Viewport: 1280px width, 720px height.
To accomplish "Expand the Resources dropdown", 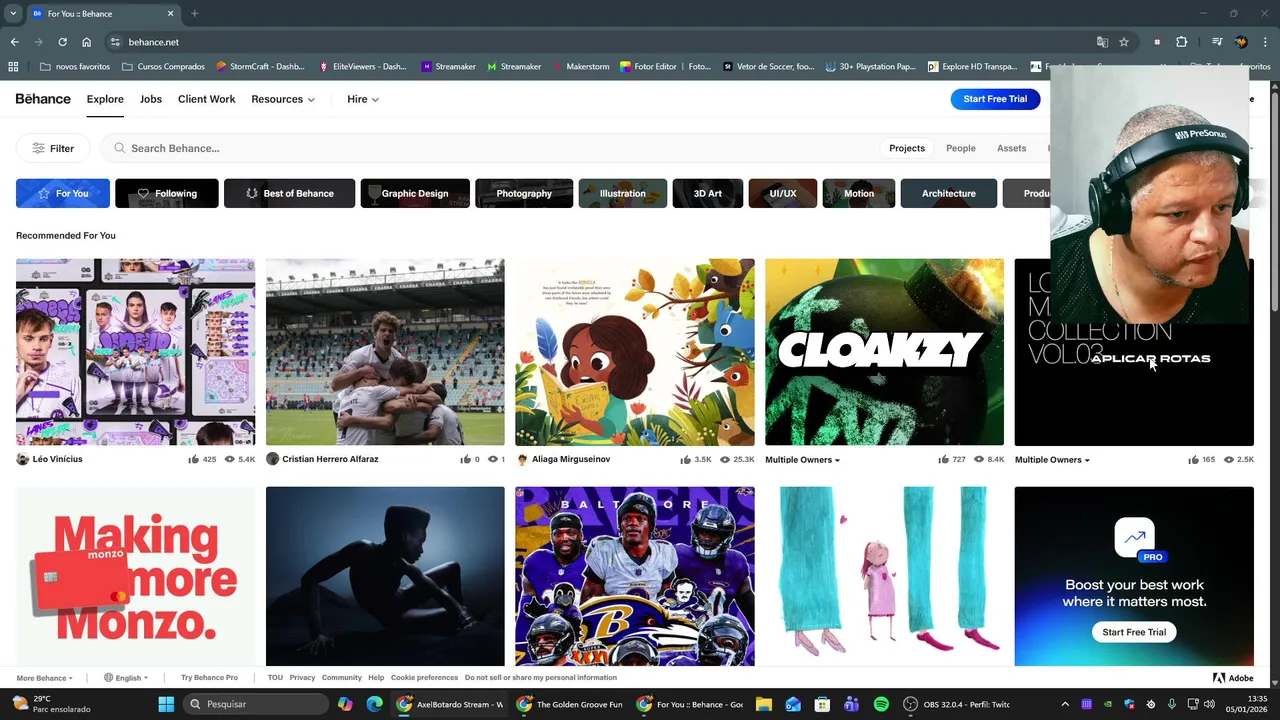I will coord(283,99).
